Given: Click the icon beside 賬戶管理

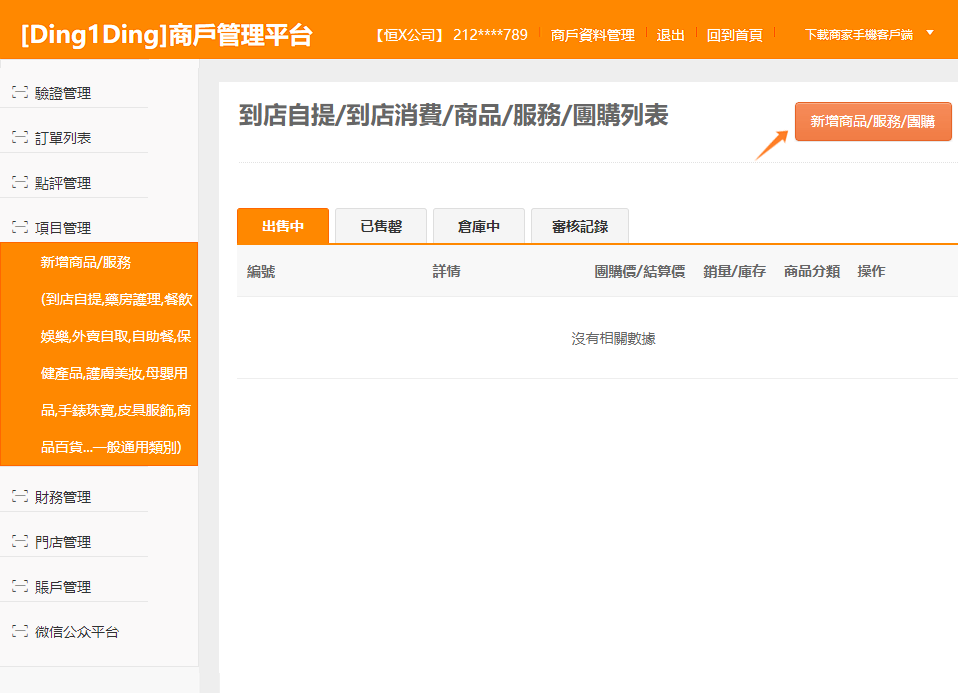Looking at the screenshot, I should point(19,587).
